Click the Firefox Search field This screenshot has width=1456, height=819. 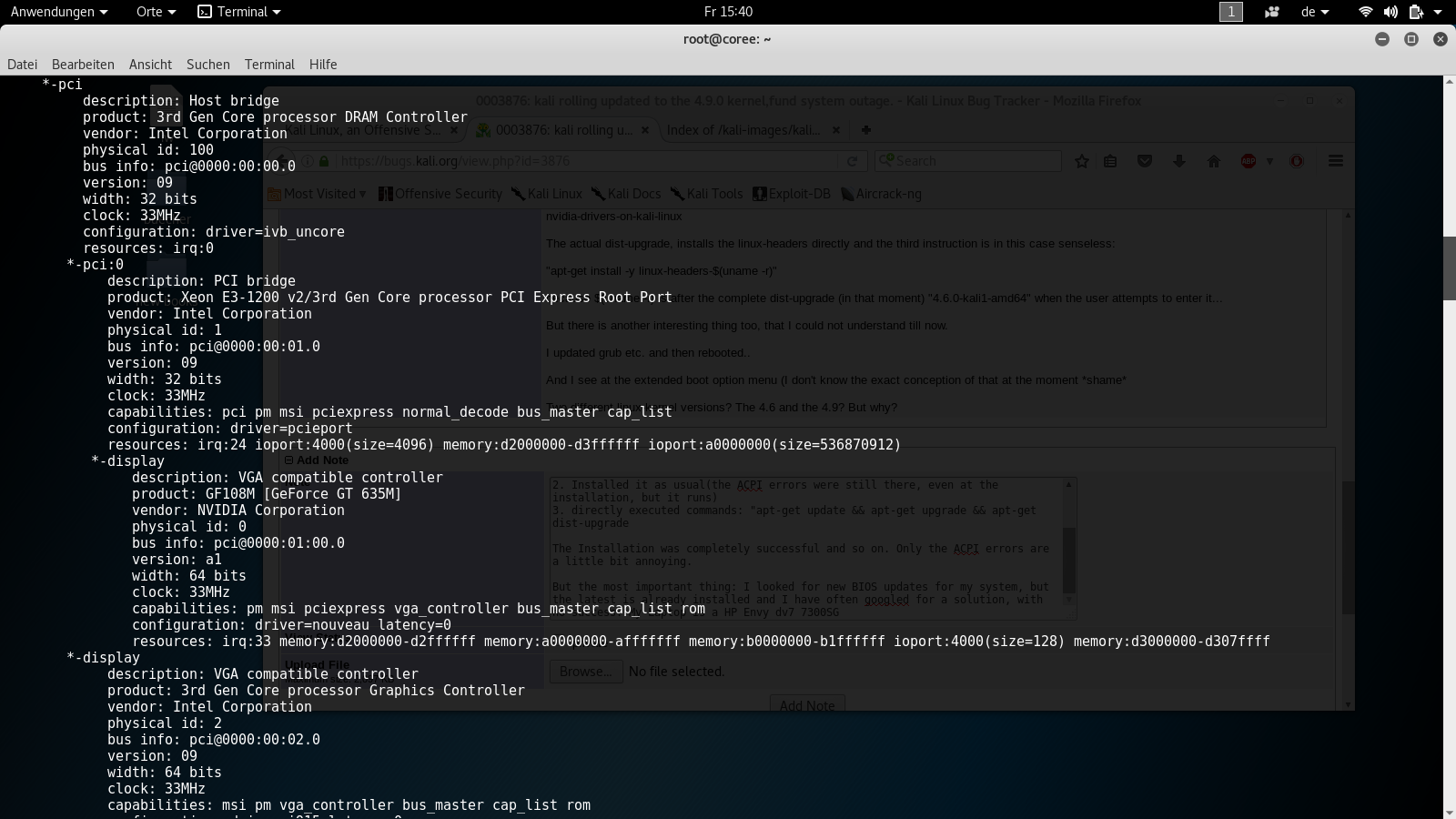point(967,161)
